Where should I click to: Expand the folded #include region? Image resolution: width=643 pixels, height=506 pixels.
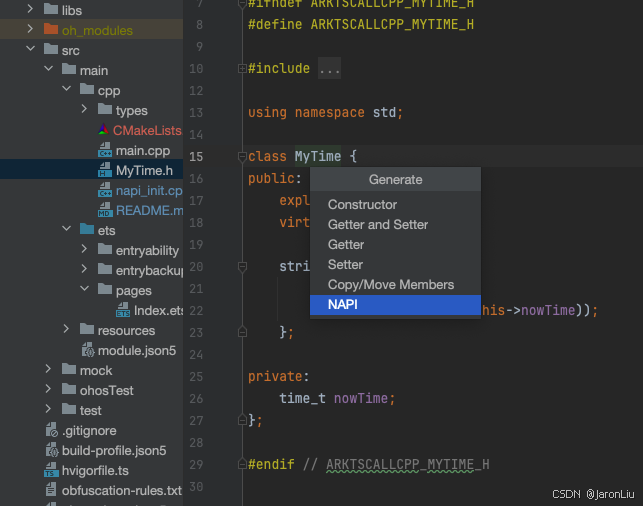242,68
